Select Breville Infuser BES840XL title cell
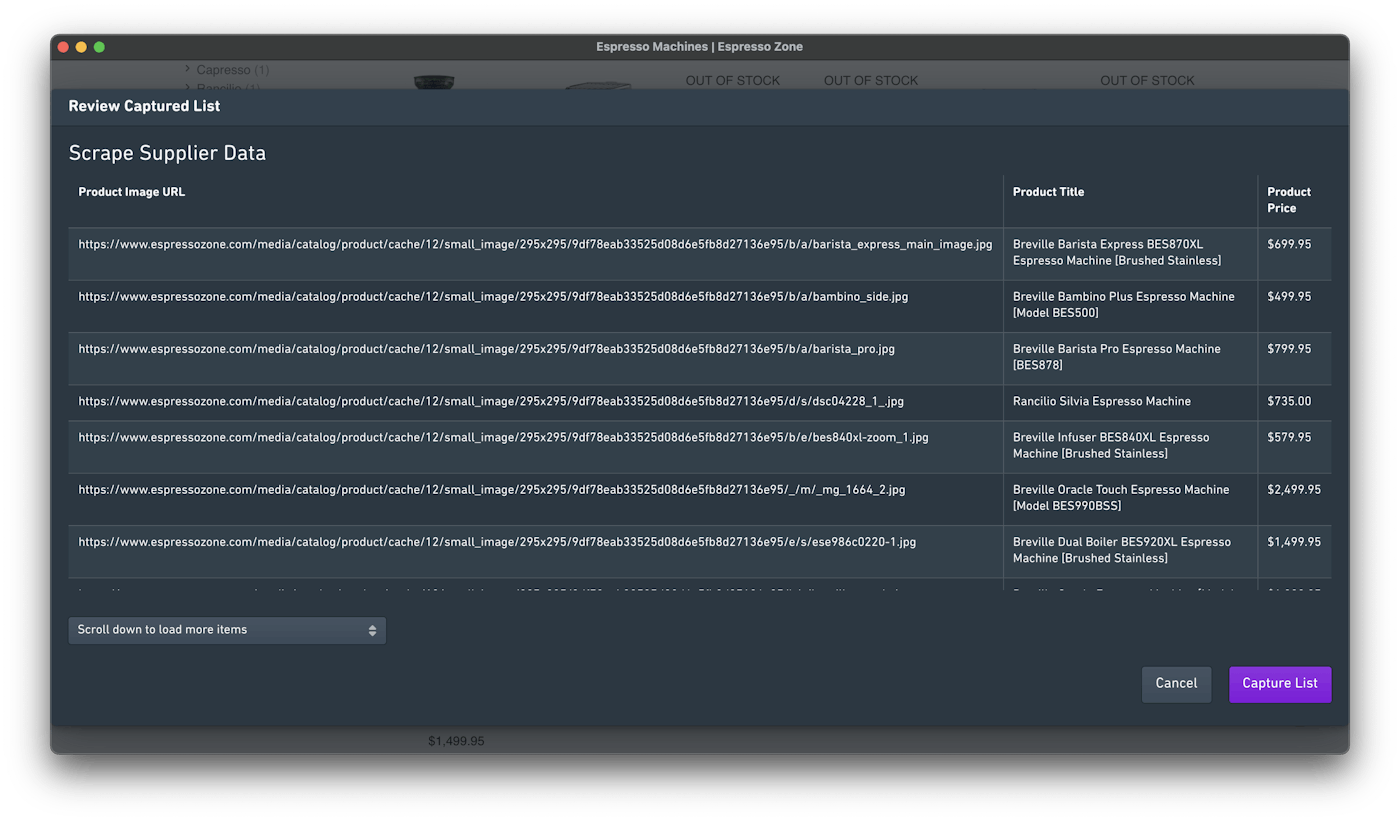Viewport: 1400px width, 821px height. 1131,447
